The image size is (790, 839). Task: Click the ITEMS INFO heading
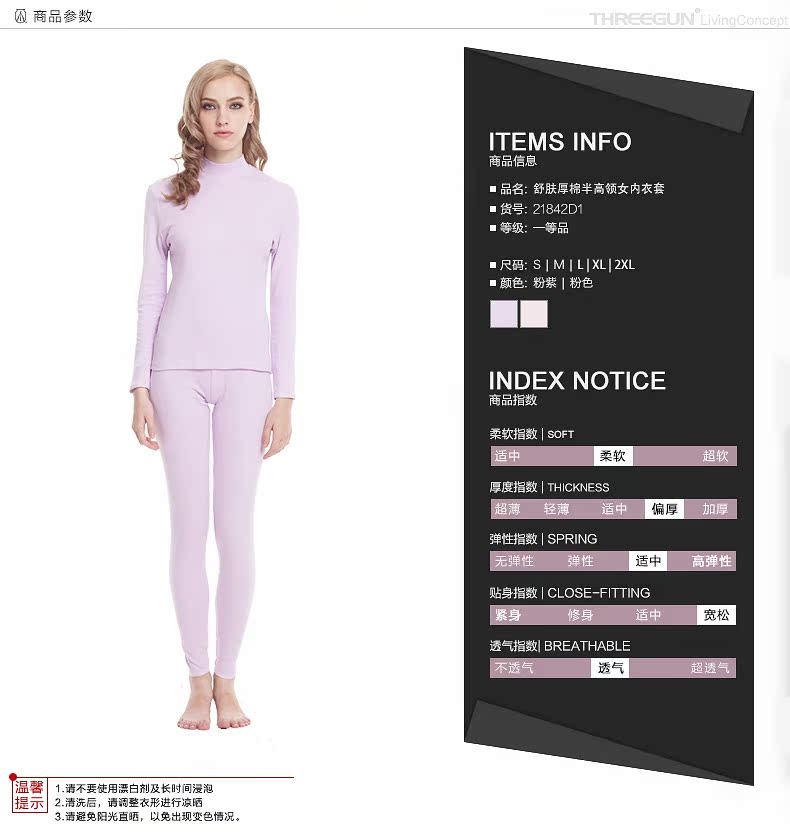(x=560, y=142)
